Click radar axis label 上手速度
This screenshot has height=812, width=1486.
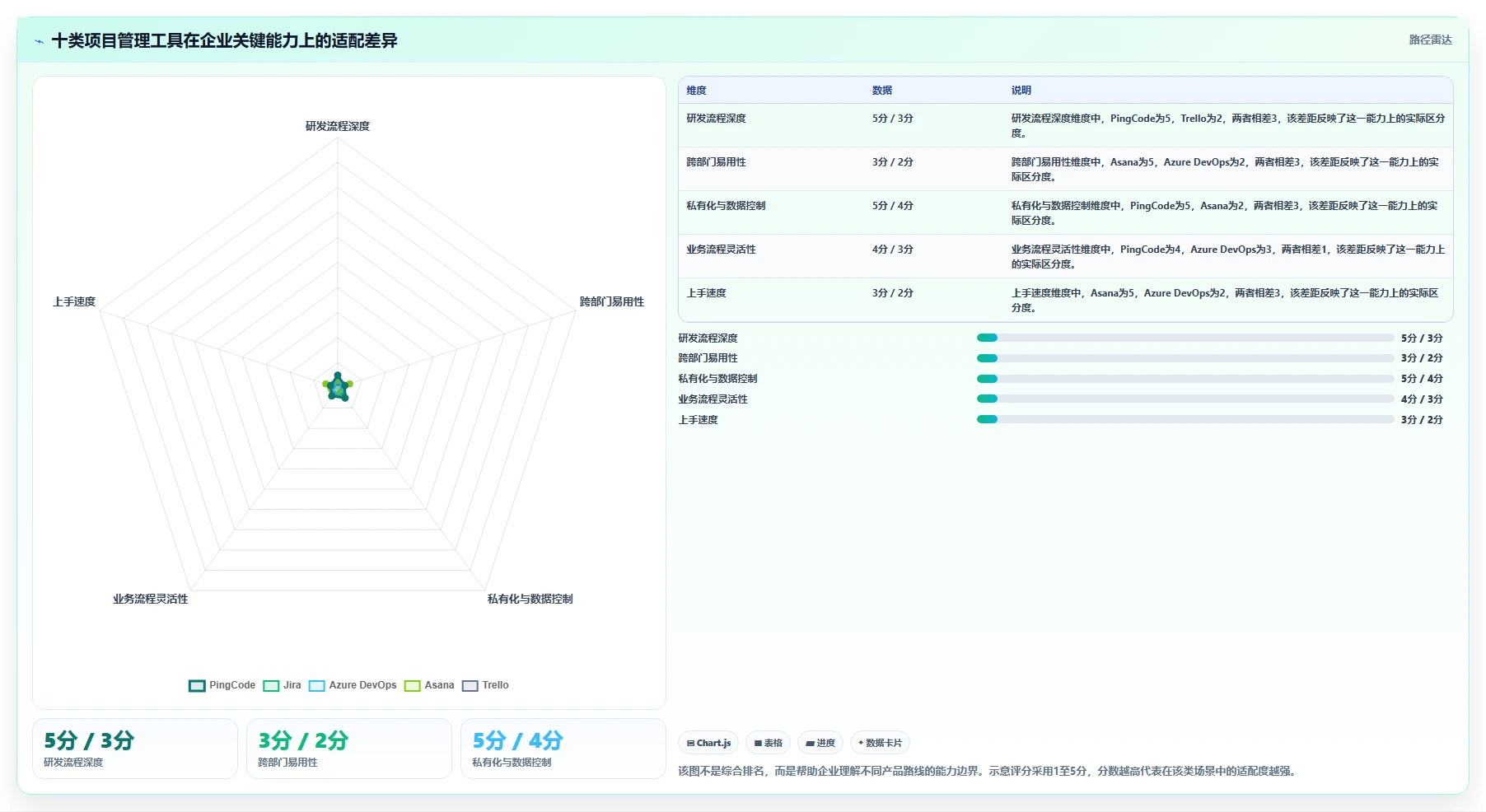click(74, 301)
